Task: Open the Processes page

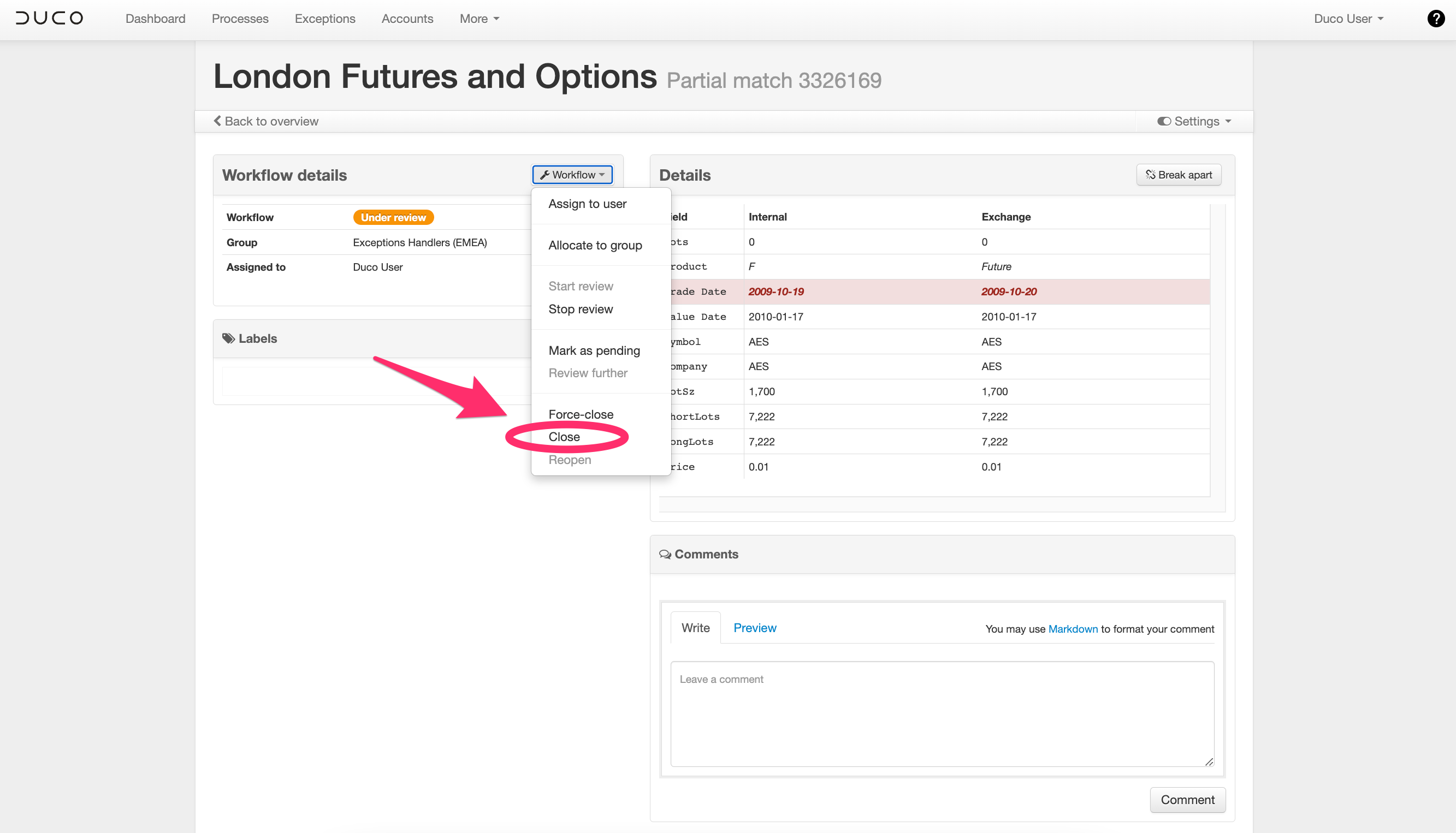Action: [240, 19]
